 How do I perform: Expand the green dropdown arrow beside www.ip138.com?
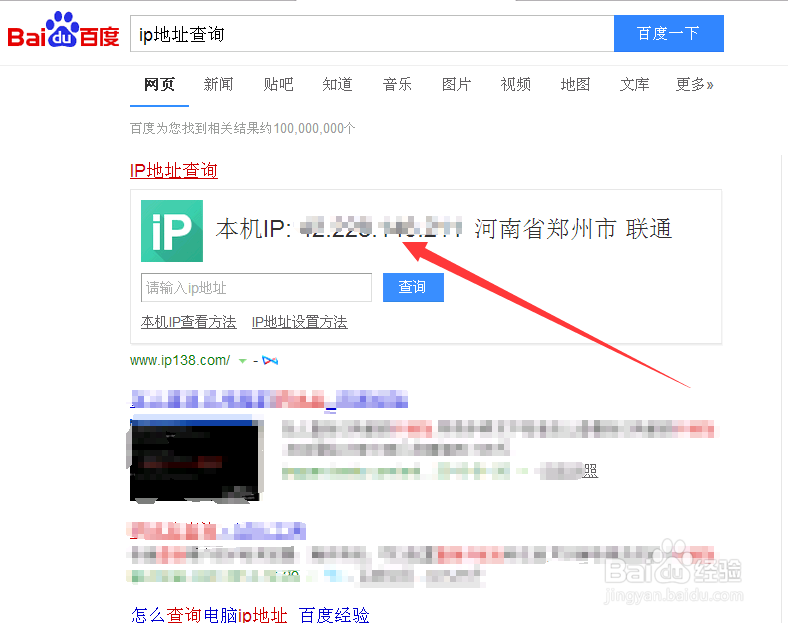pyautogui.click(x=242, y=361)
